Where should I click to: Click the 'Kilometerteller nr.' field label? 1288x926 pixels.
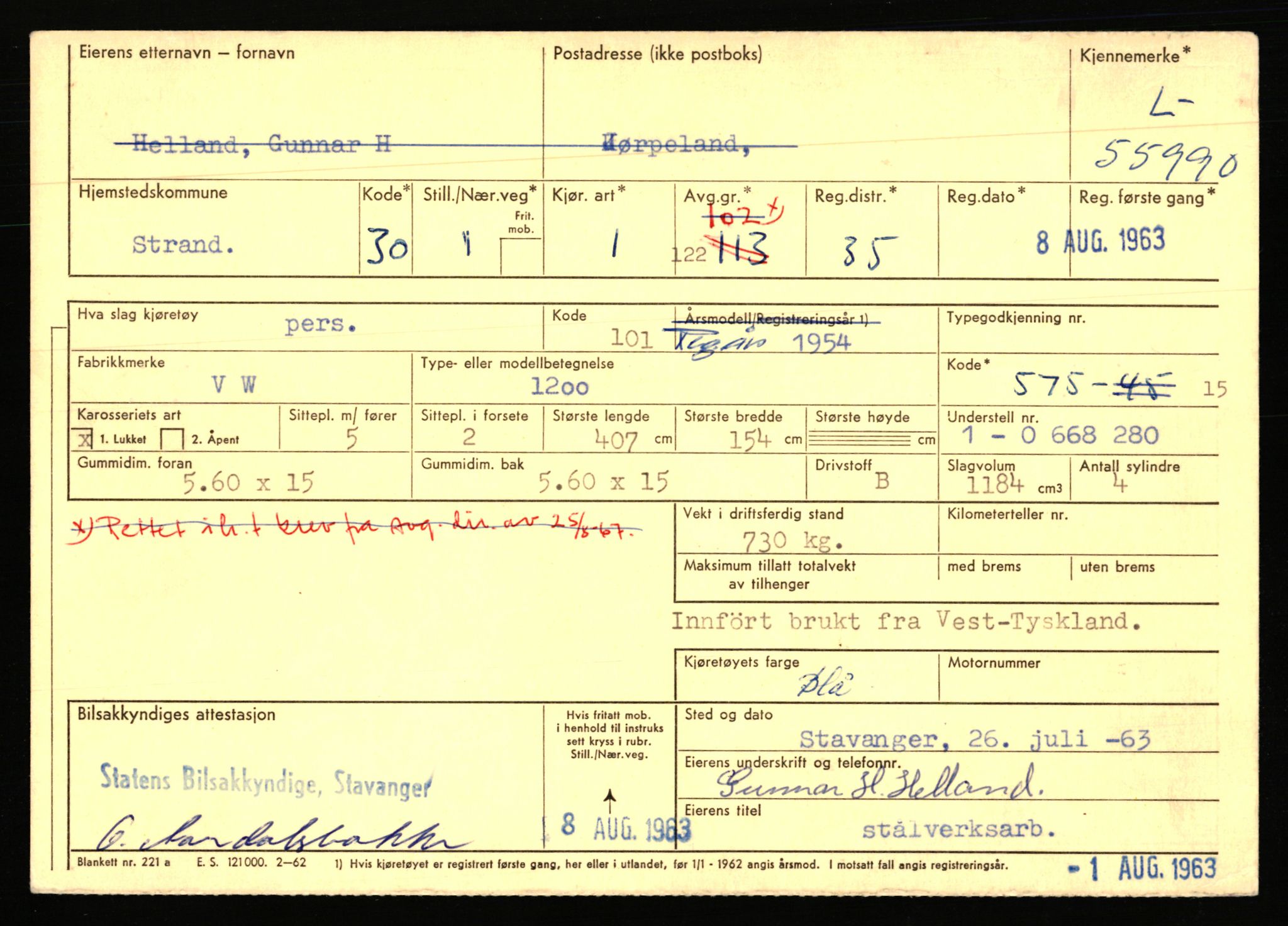tap(1008, 514)
